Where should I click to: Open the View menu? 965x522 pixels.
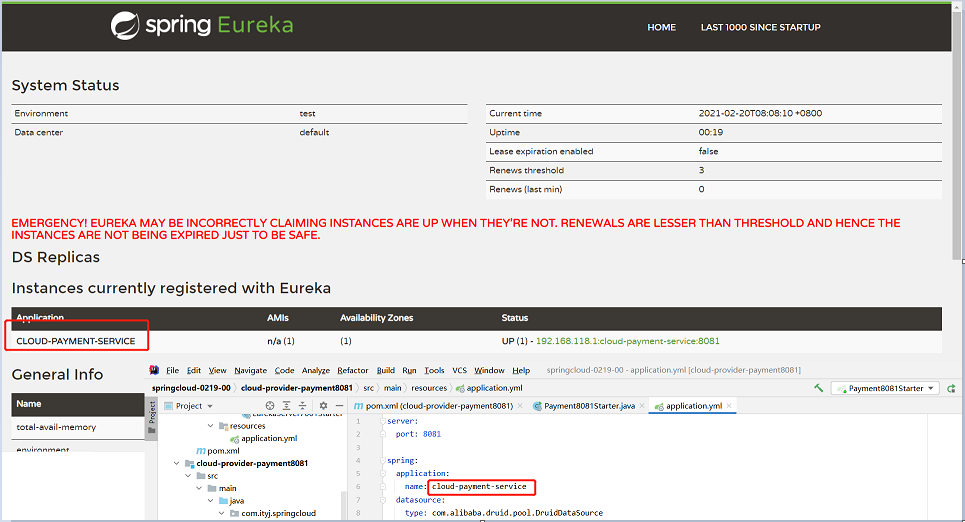coord(217,370)
